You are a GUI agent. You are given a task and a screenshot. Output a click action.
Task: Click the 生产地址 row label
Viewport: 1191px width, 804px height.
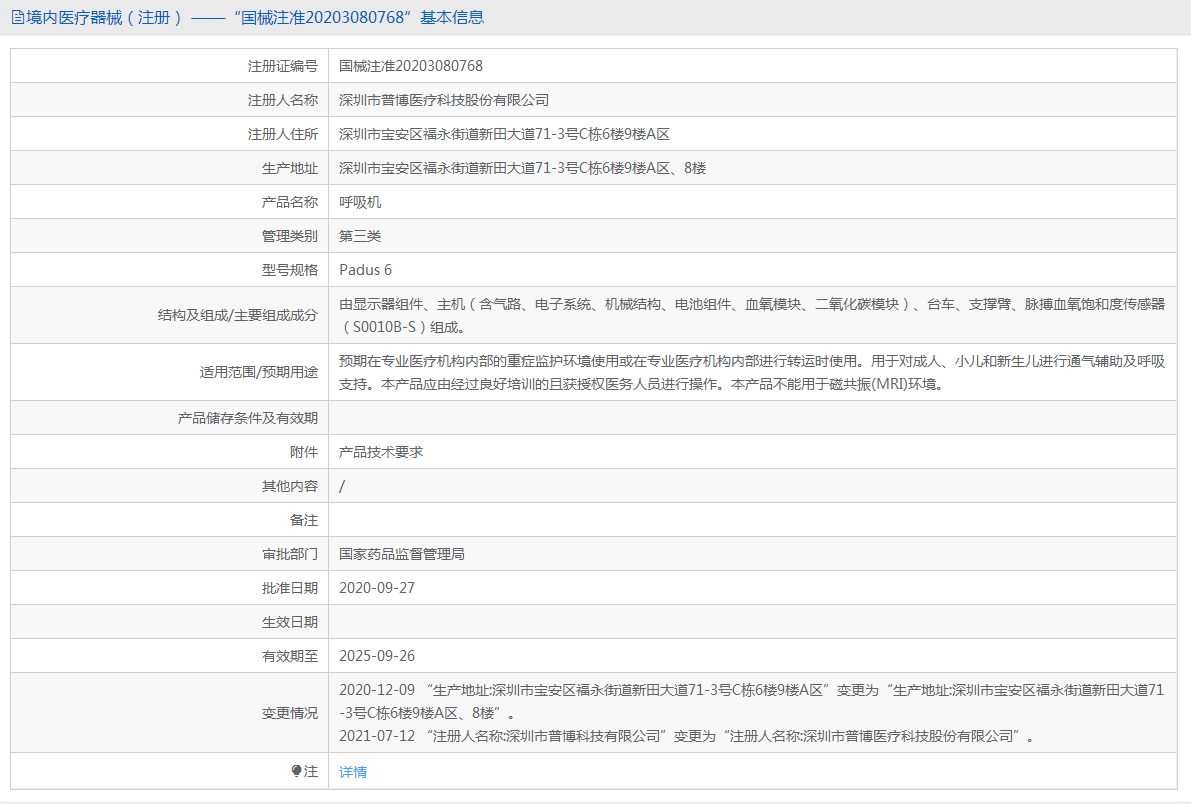click(x=290, y=168)
